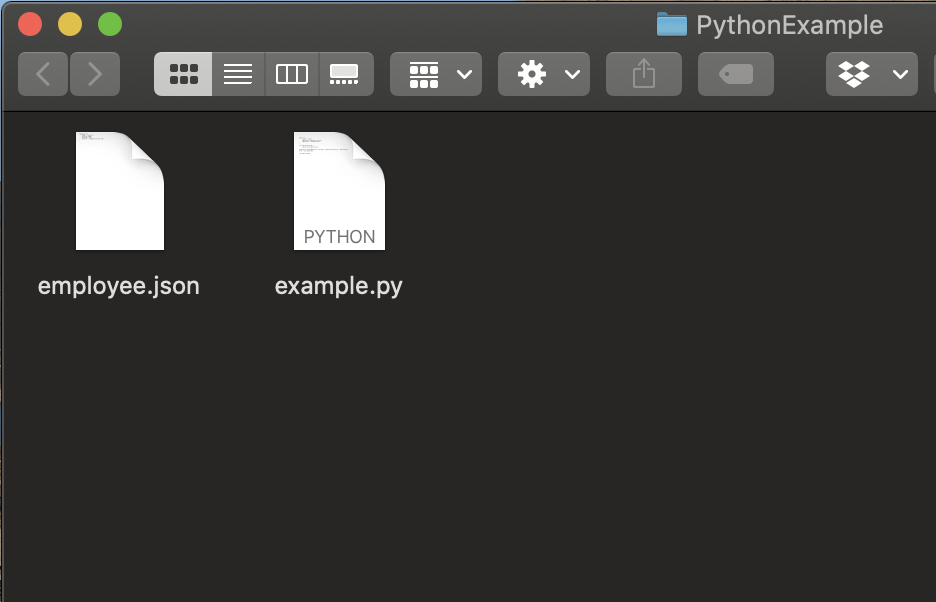Select the example.py Python file

pyautogui.click(x=338, y=190)
